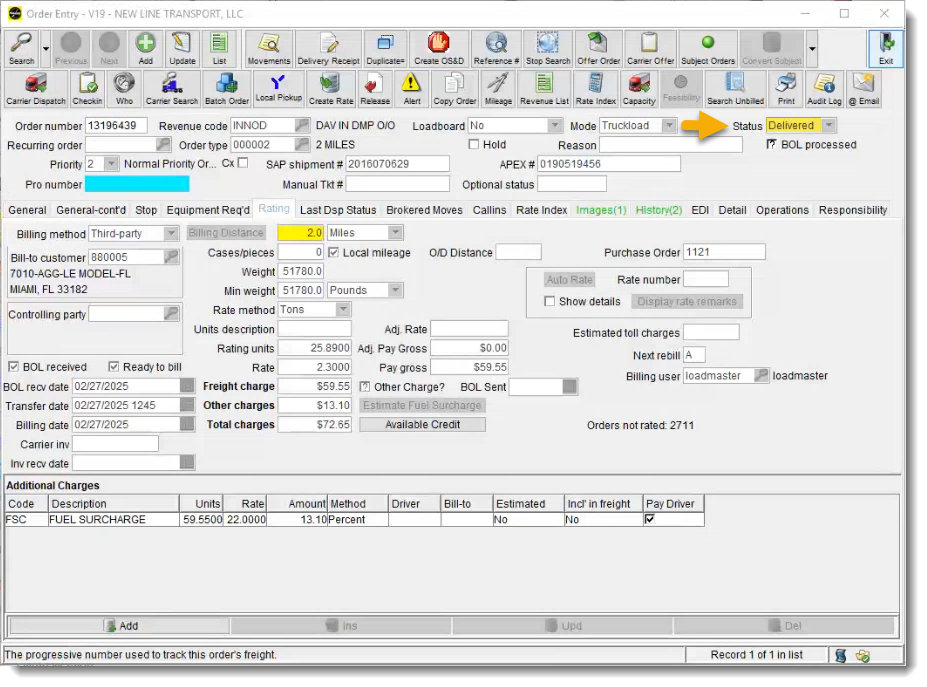The width and height of the screenshot is (927, 687).
Task: Open the Pounds weight unit dropdown
Action: (x=396, y=290)
